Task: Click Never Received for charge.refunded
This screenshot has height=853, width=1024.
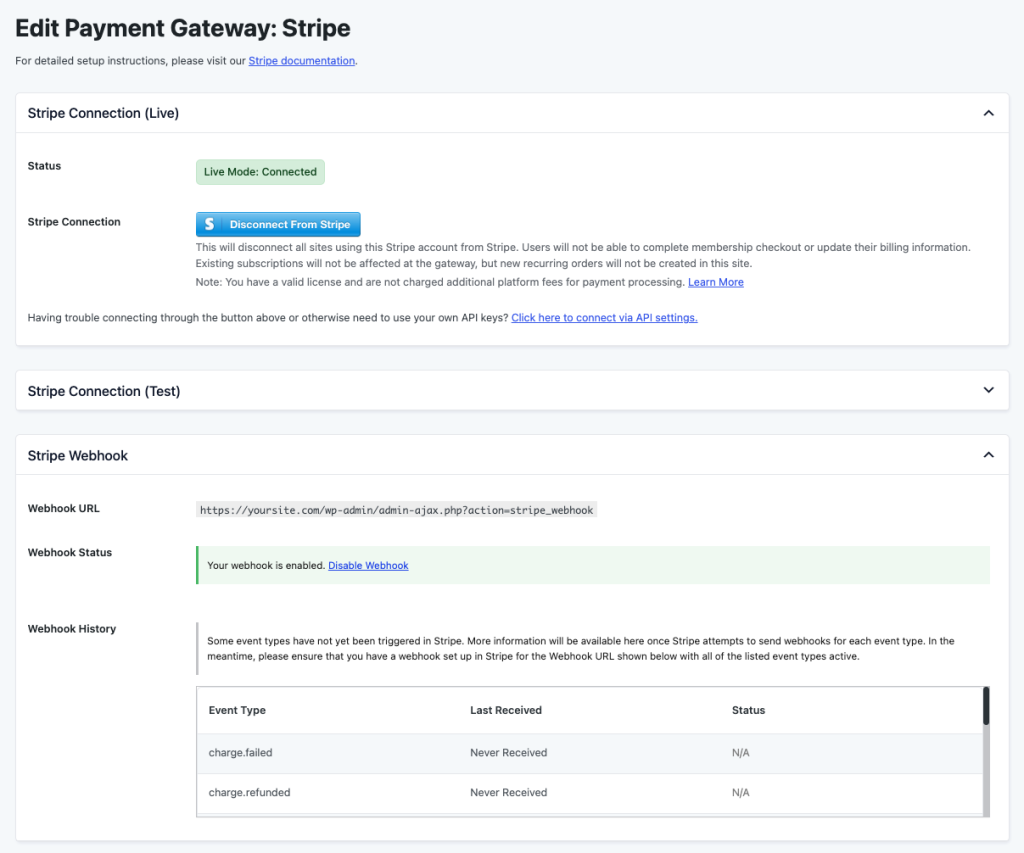Action: point(509,792)
